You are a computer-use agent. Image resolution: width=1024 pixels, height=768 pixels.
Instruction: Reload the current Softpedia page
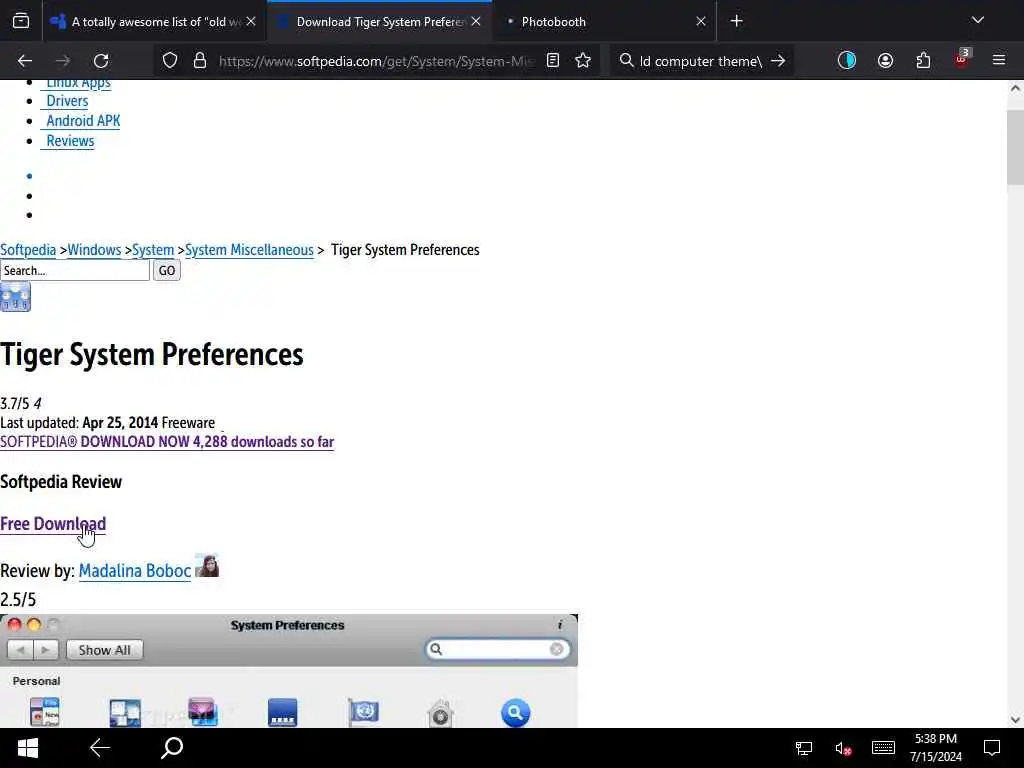[101, 61]
